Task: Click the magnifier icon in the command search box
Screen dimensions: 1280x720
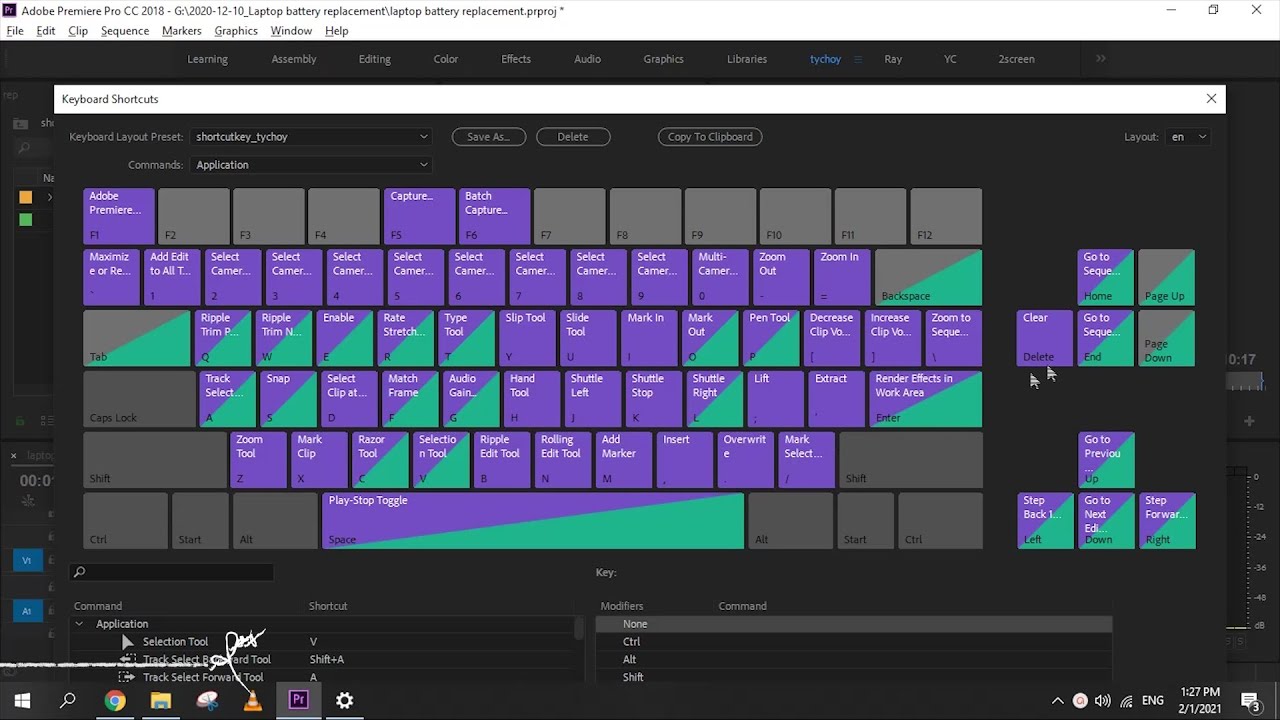Action: 79,572
